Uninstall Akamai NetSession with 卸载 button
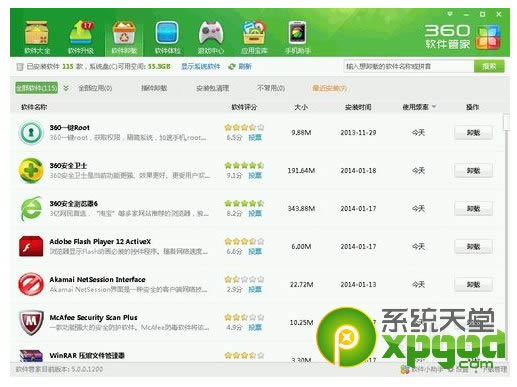Screen dimensions: 517x387 point(473,285)
